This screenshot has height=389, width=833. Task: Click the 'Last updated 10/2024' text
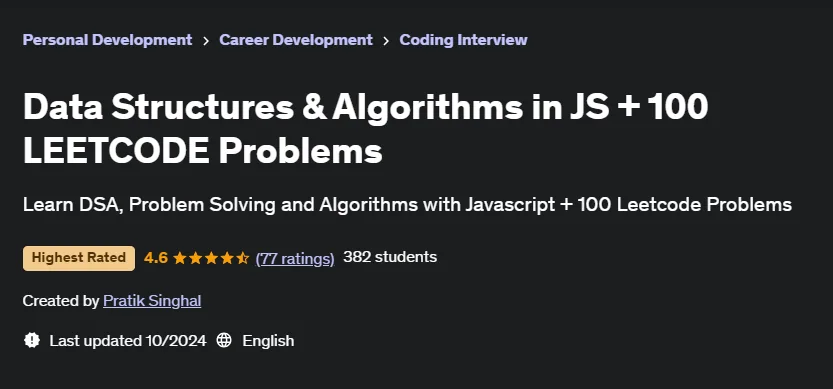(x=128, y=341)
